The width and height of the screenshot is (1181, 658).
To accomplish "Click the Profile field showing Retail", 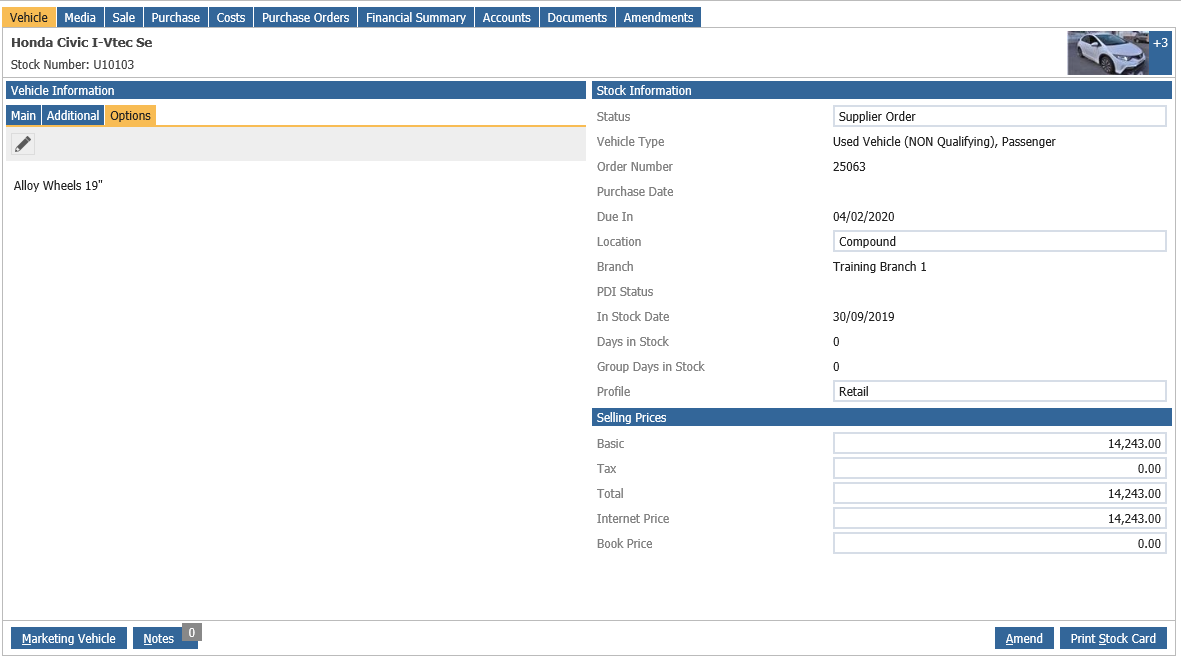I will pos(999,391).
